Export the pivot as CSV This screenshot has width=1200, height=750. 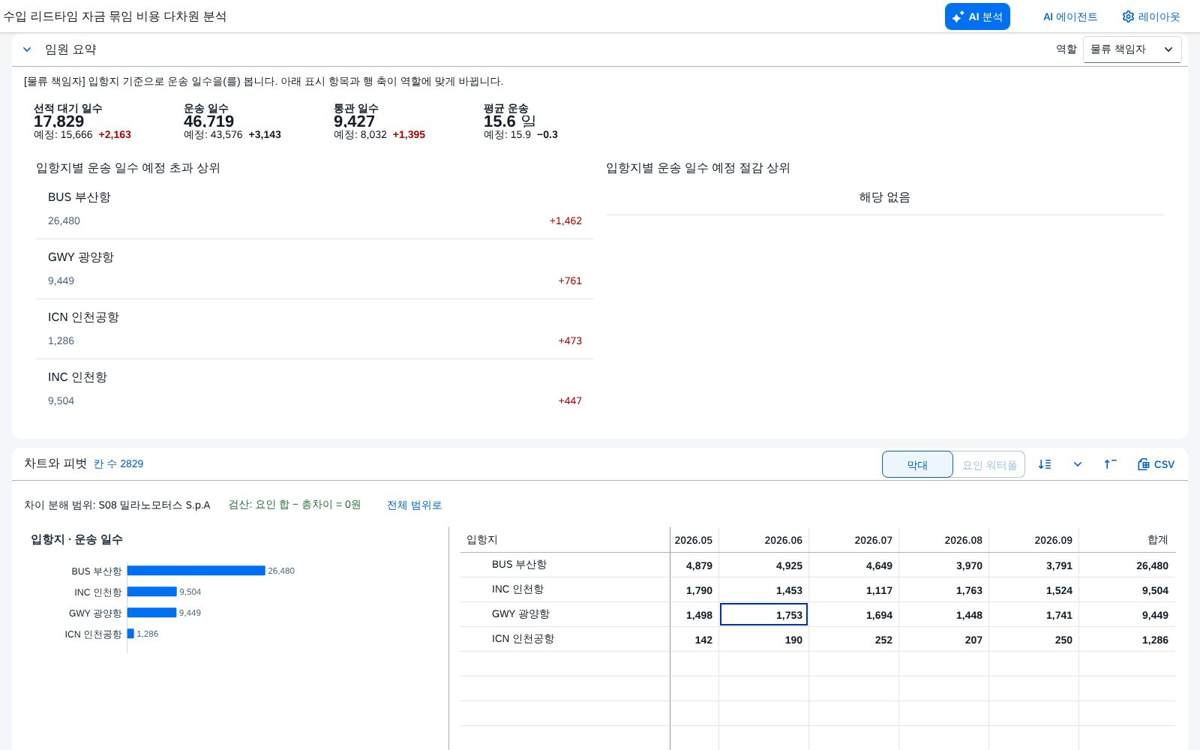coord(1156,464)
